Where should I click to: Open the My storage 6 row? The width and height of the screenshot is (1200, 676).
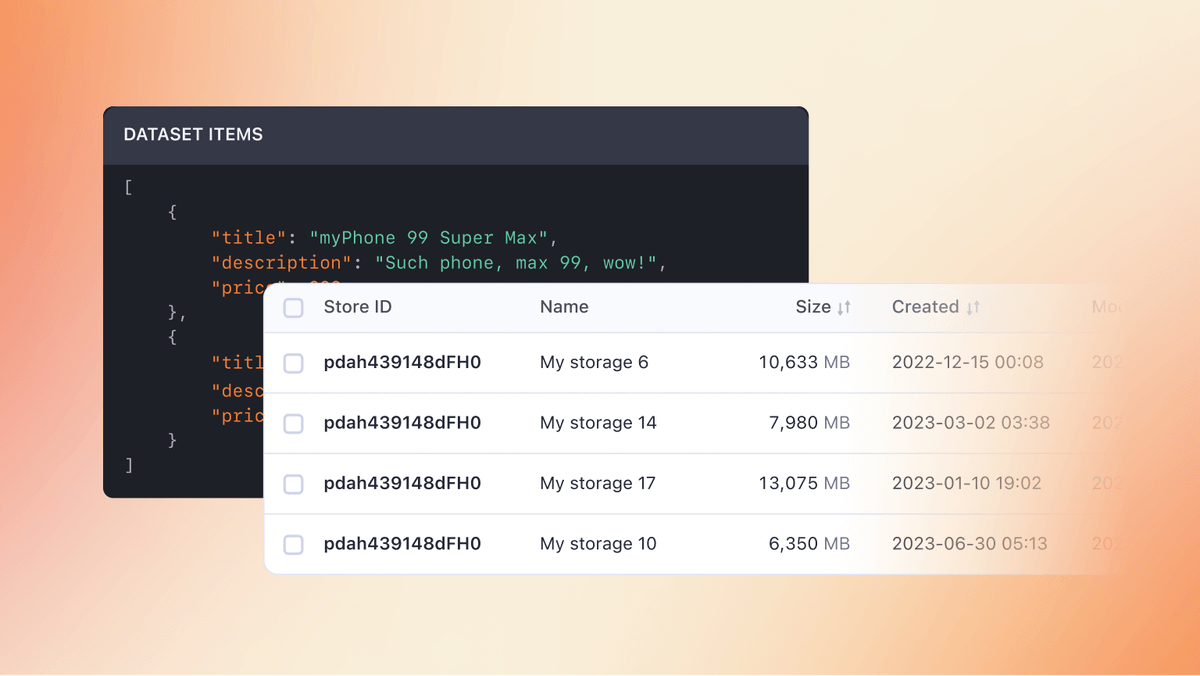594,363
